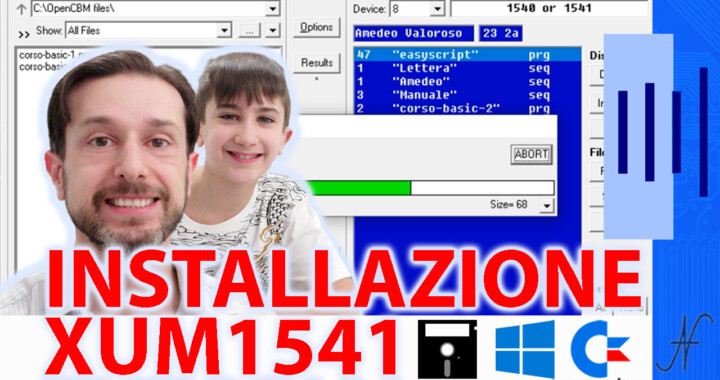720x380 pixels.
Task: Open the small dropdown next to ellipsis
Action: point(272,31)
